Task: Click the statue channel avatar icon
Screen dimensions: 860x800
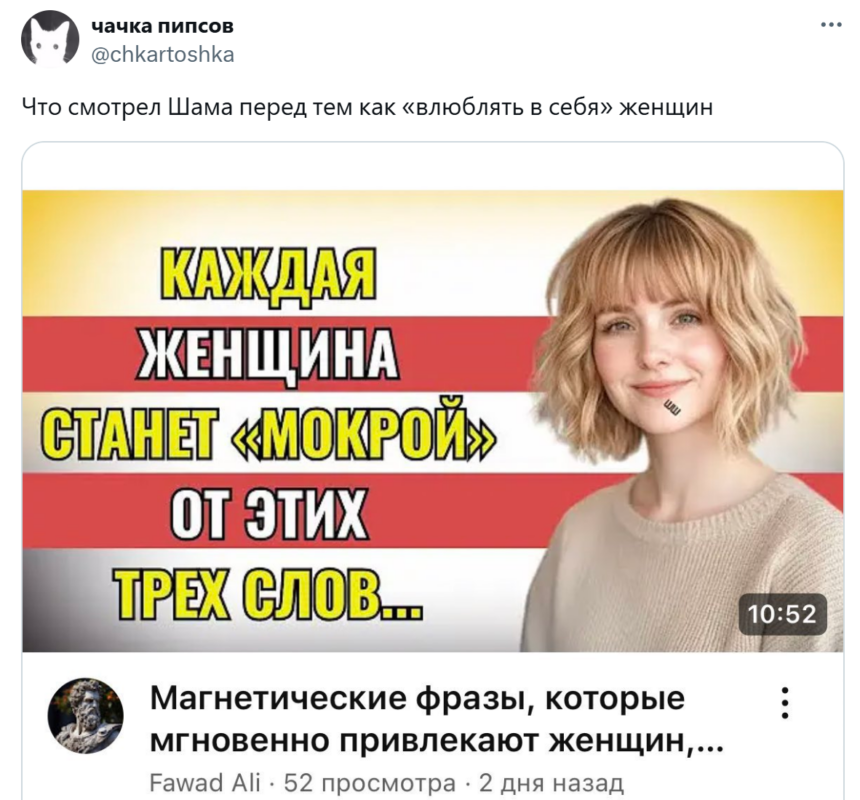Action: tap(86, 716)
